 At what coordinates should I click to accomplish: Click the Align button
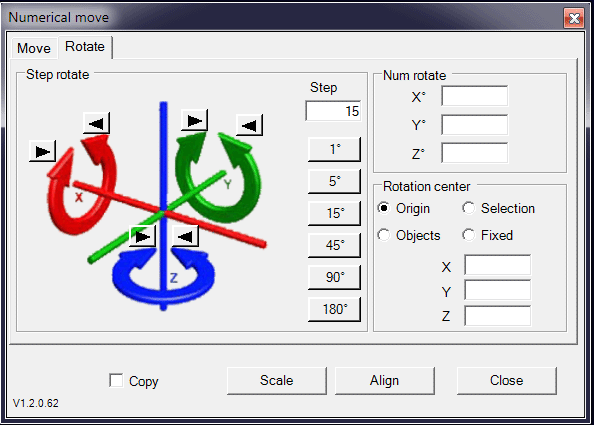click(385, 380)
